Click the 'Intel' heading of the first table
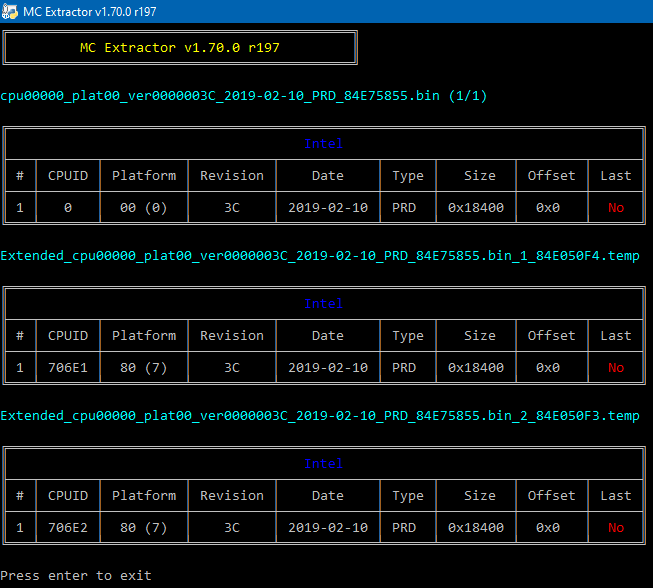This screenshot has width=653, height=588. point(323,144)
